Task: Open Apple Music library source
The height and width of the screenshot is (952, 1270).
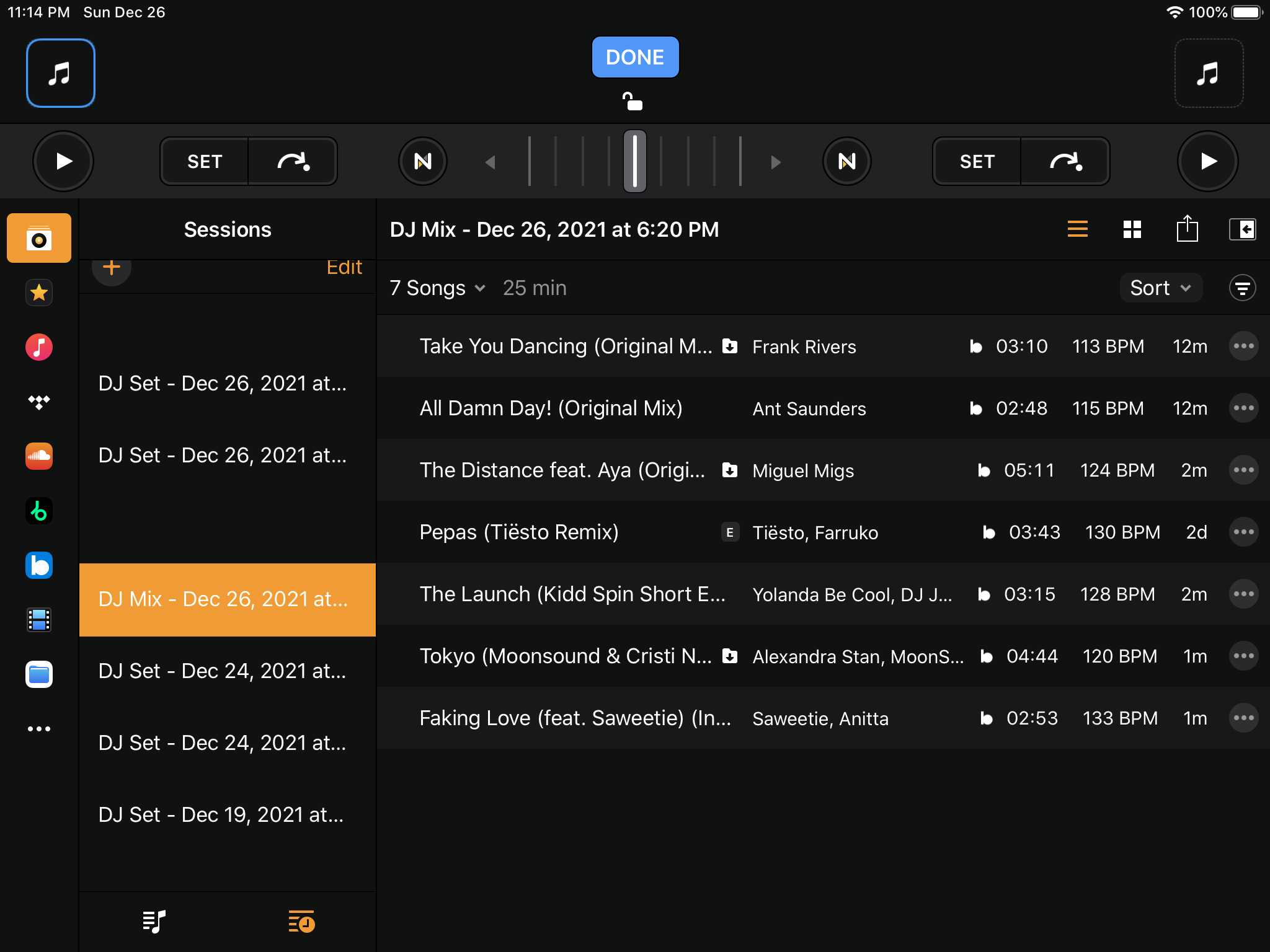Action: (39, 346)
